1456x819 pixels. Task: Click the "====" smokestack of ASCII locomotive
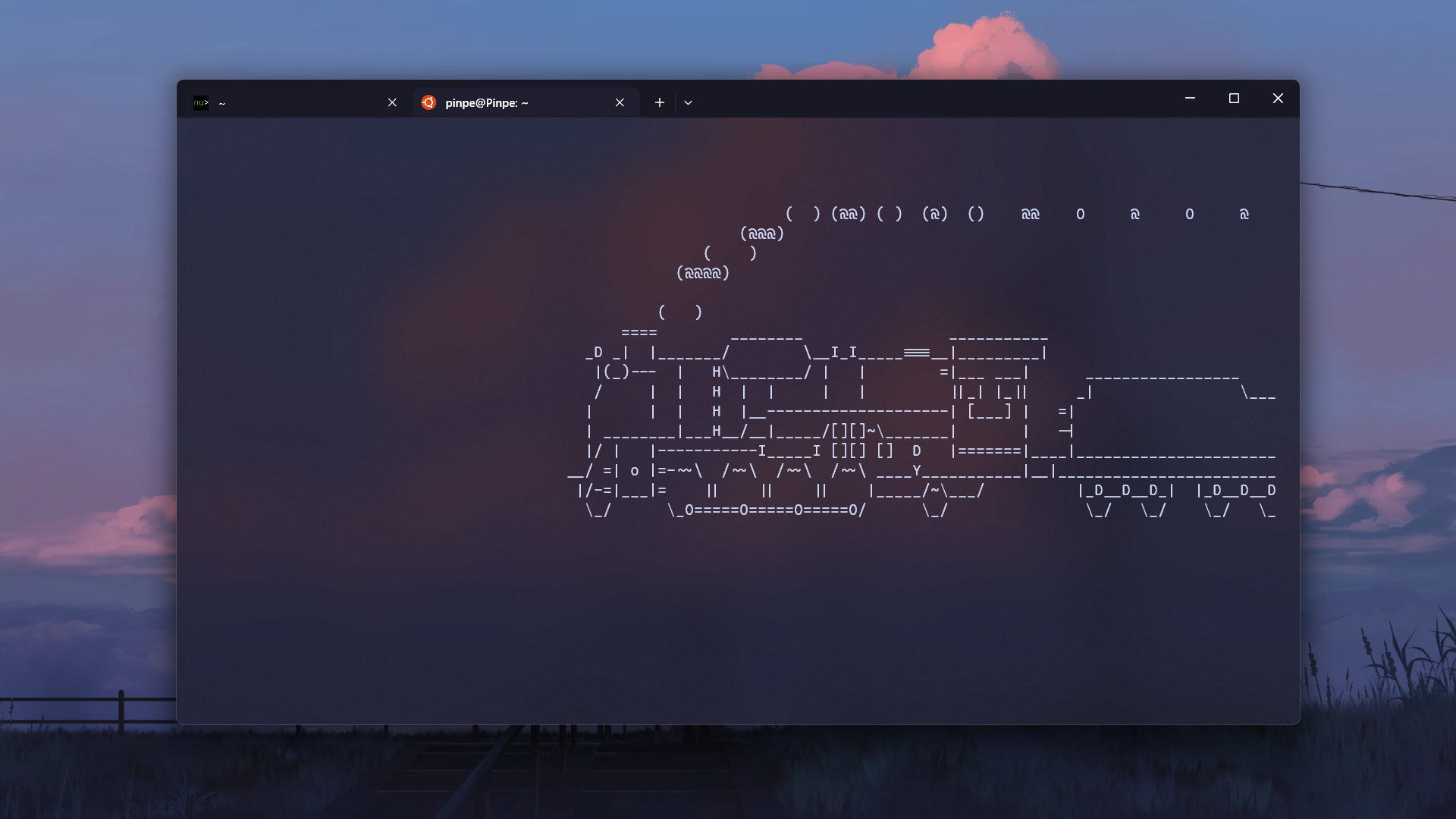(x=639, y=333)
